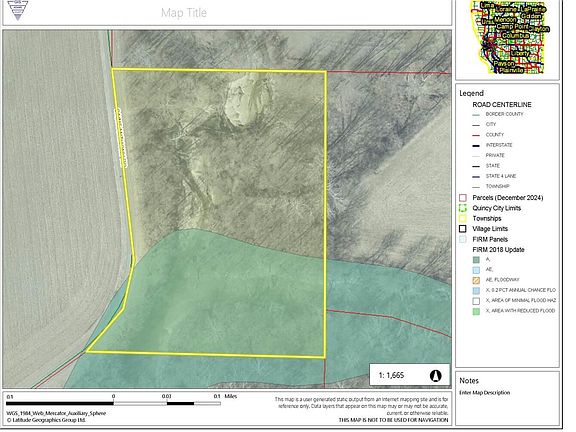This screenshot has height=432, width=576.
Task: Click the Map Title text
Action: 184,13
